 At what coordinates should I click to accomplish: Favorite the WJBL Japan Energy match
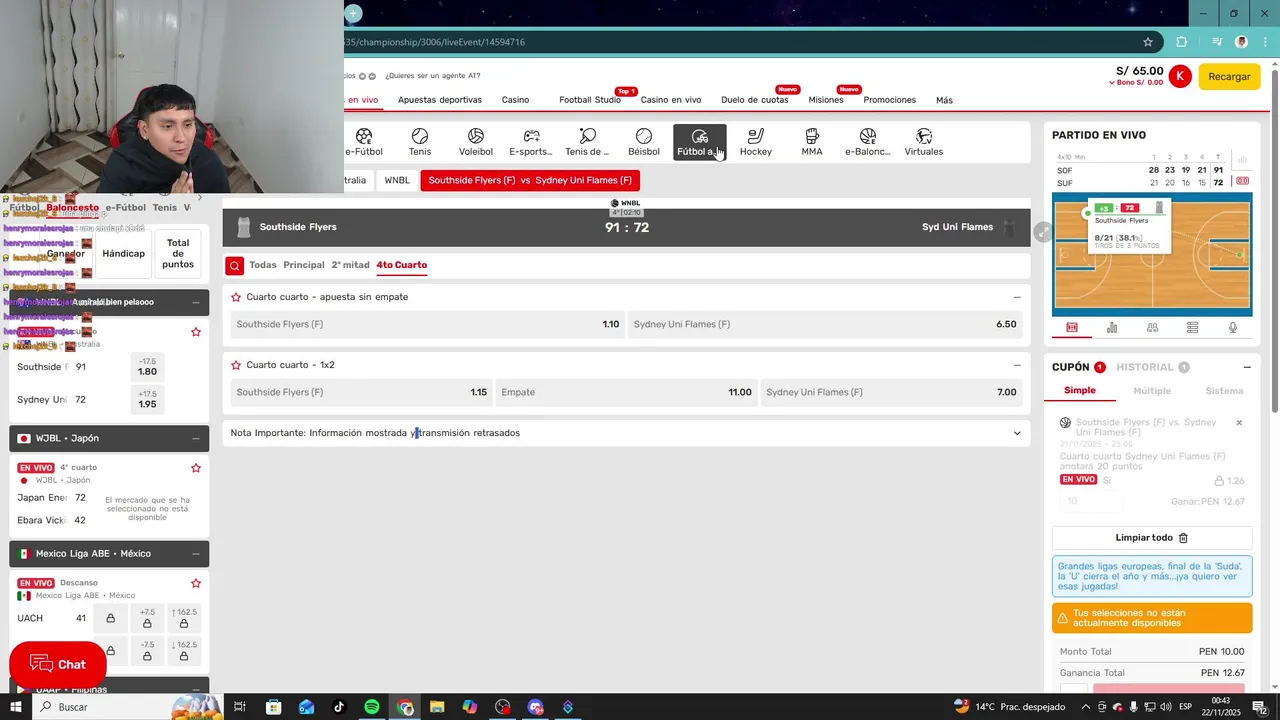[196, 468]
